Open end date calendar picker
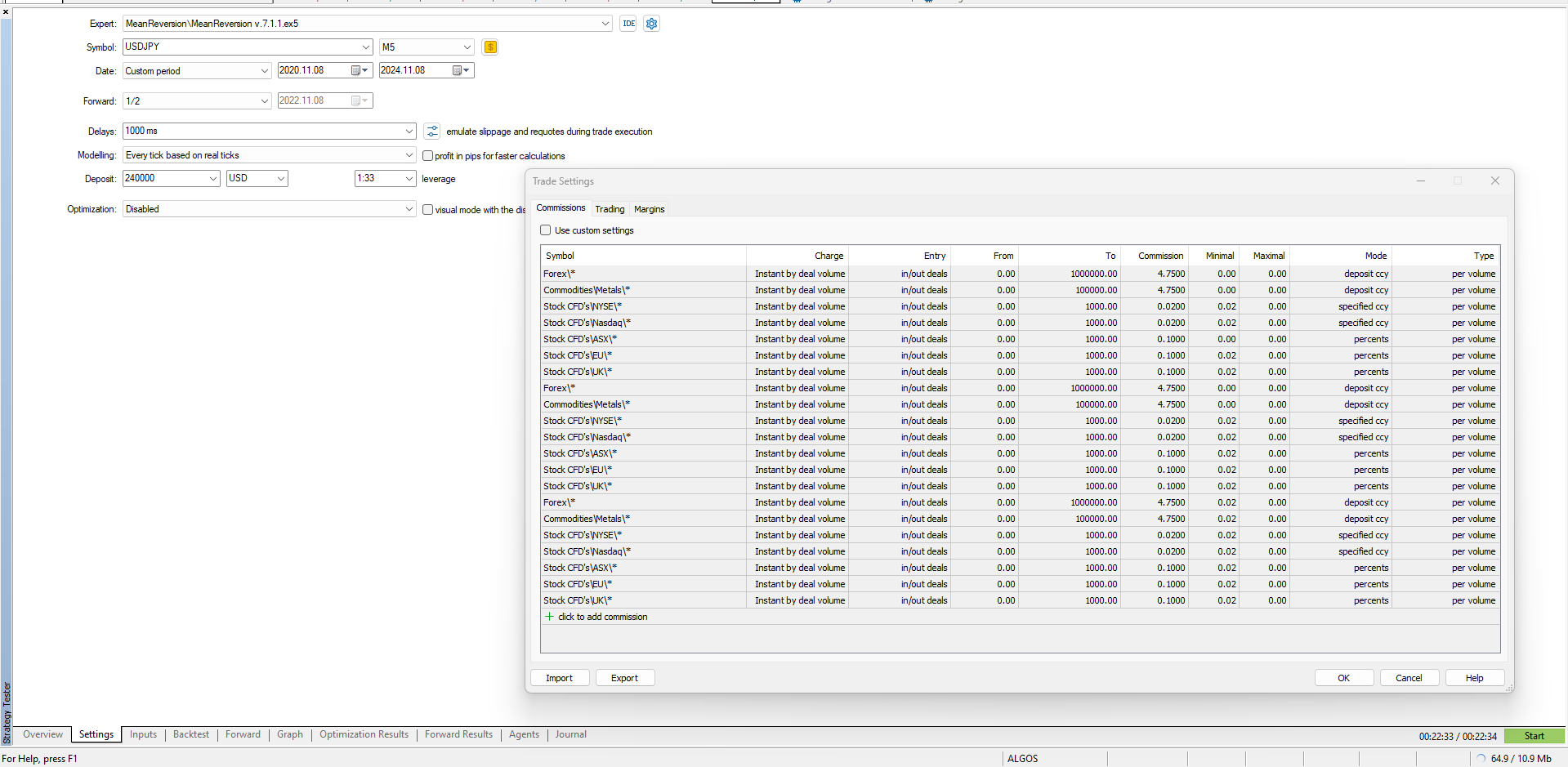This screenshot has width=1568, height=767. click(x=461, y=70)
